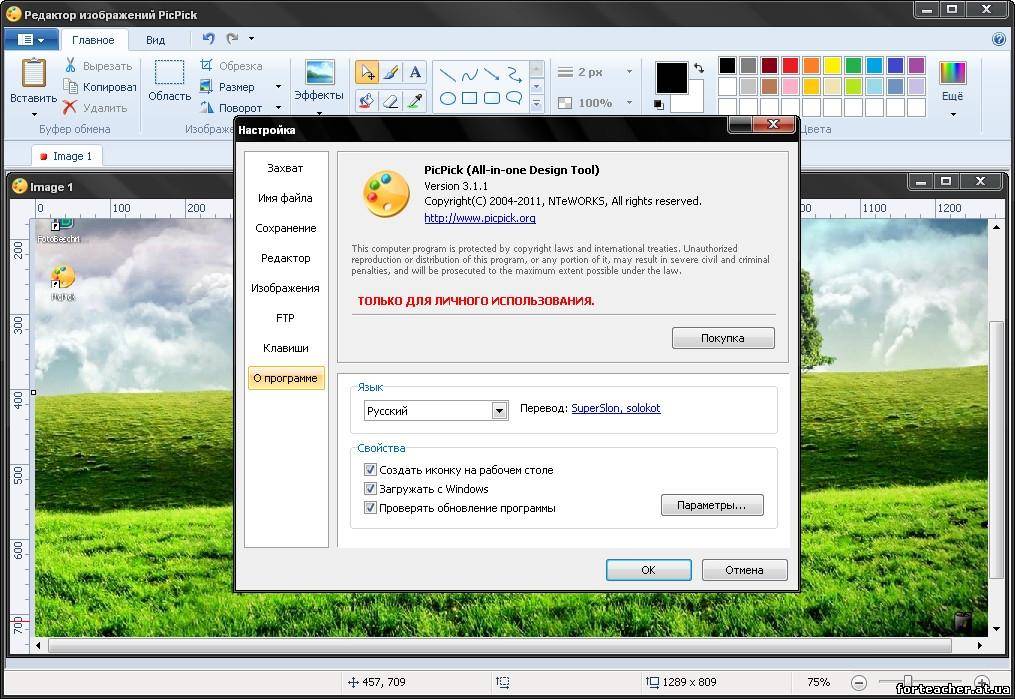Choose the speech balloon shape
1015x699 pixels.
(515, 98)
